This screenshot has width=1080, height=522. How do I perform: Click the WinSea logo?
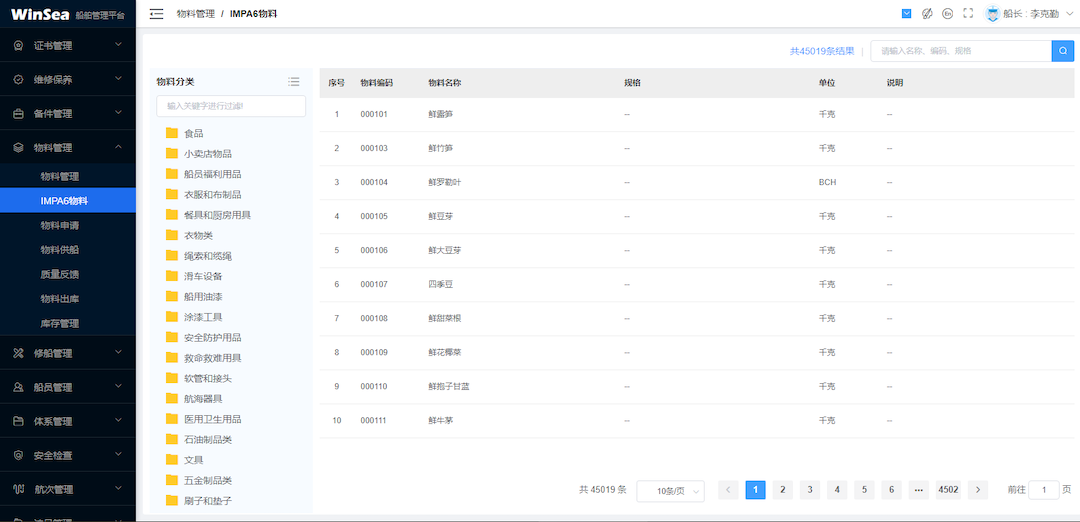point(41,14)
